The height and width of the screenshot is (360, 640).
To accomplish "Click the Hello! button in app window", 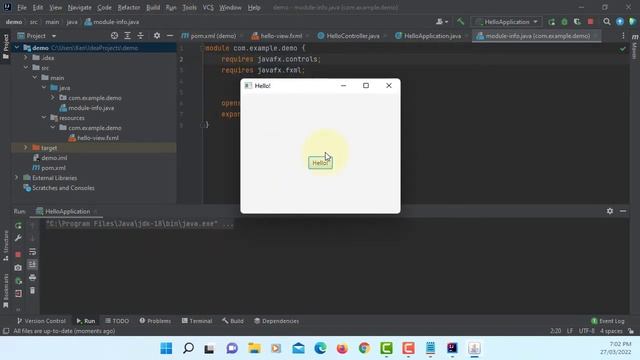I will (x=320, y=163).
